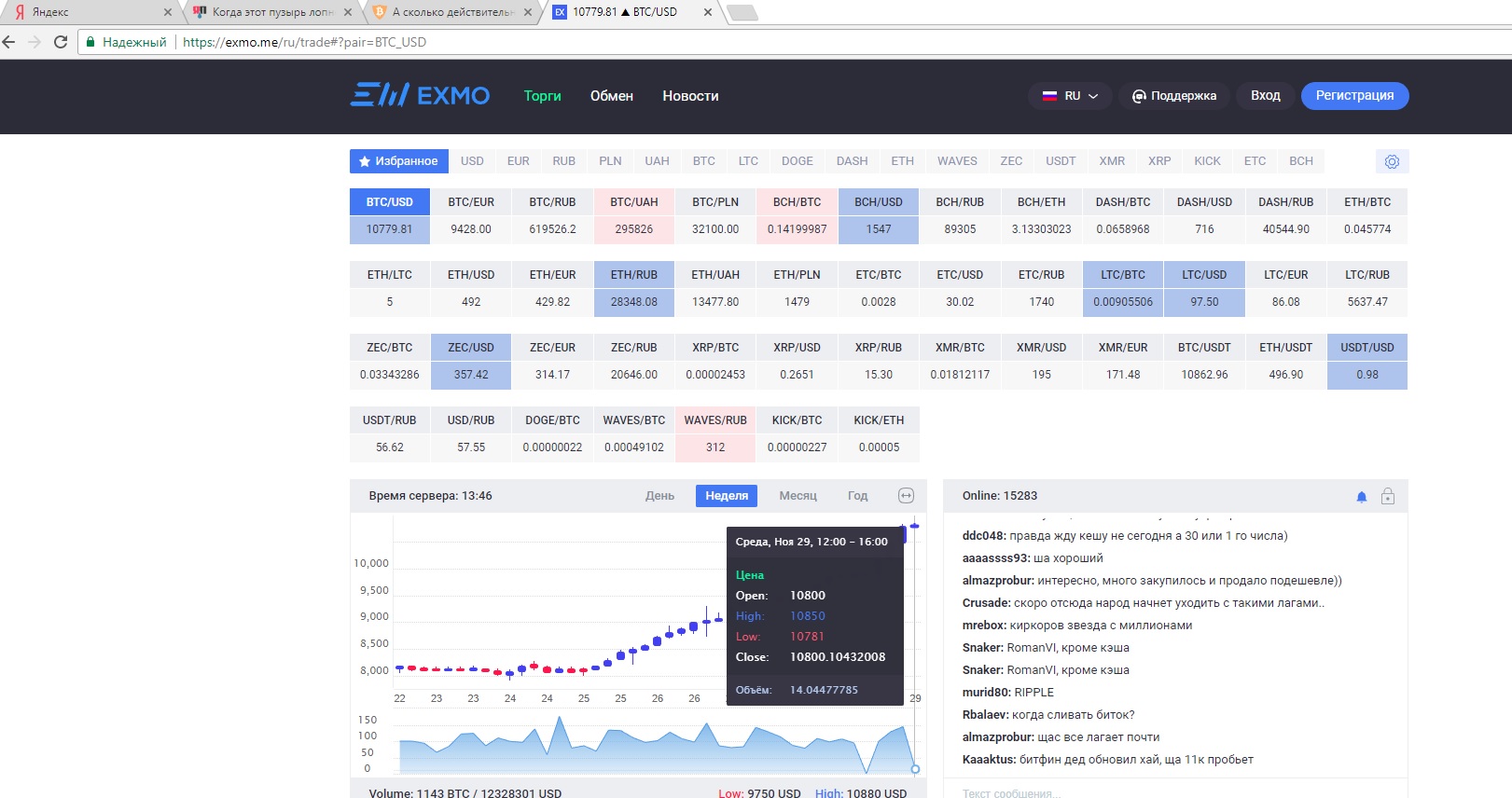
Task: Choose the DASH/BTC trading pair
Action: [1123, 216]
